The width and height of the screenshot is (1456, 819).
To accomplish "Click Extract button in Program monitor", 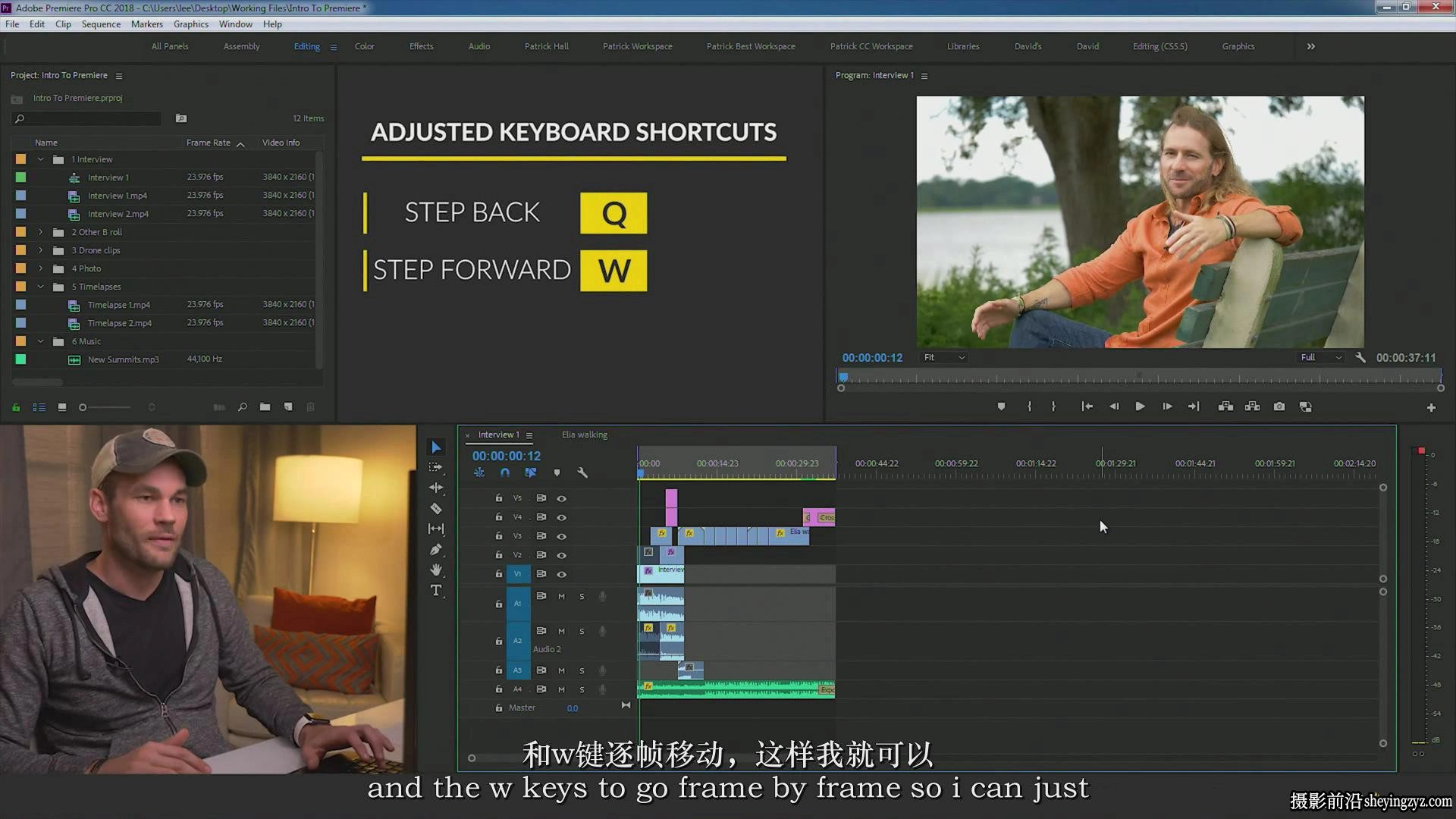I will (x=1253, y=406).
